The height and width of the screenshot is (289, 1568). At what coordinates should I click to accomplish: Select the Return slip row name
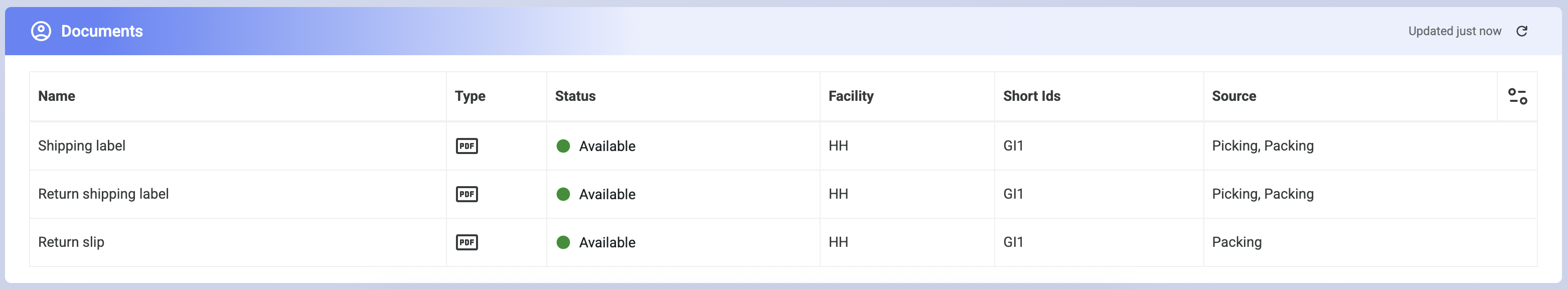(71, 242)
